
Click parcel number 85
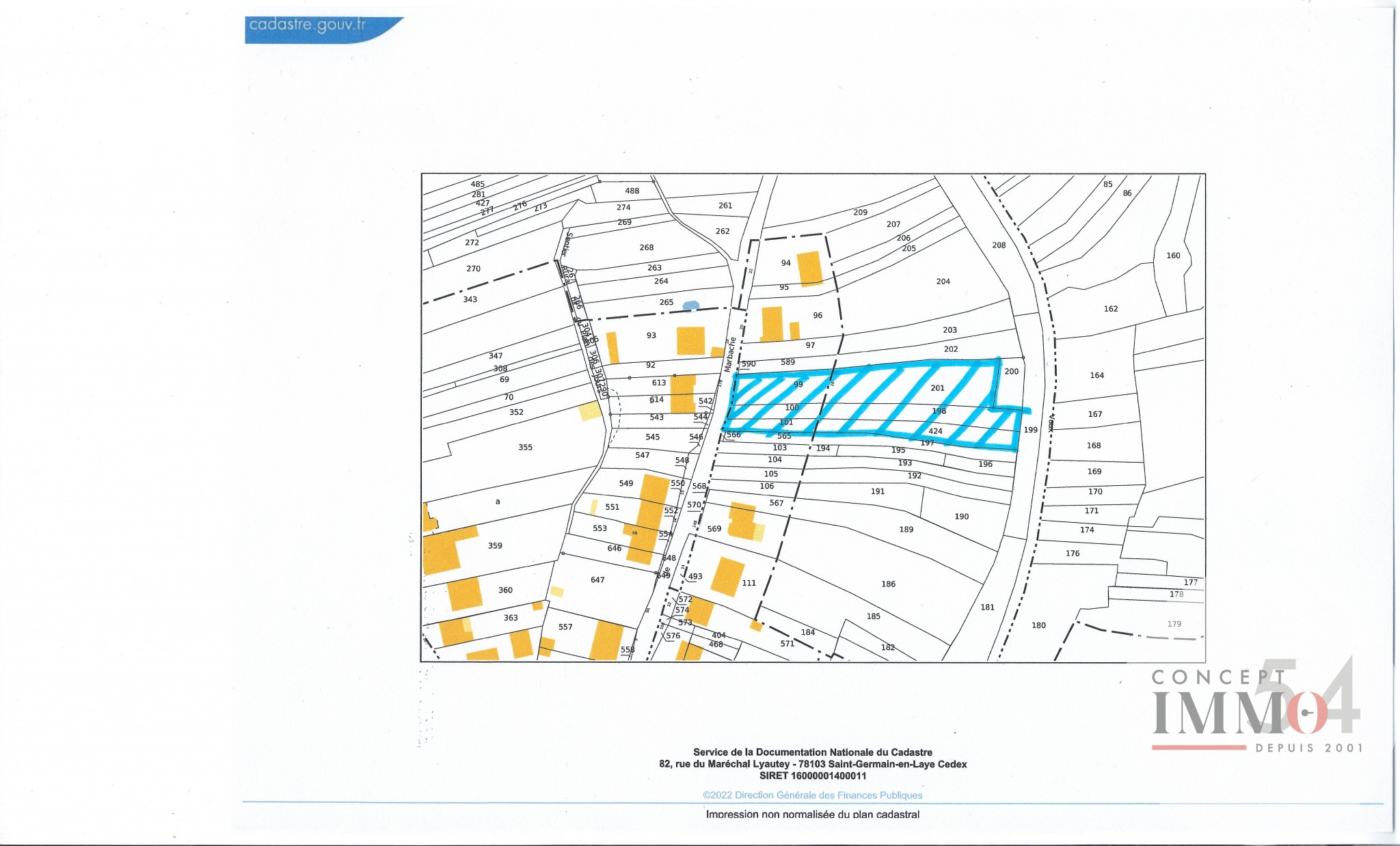tap(1108, 185)
